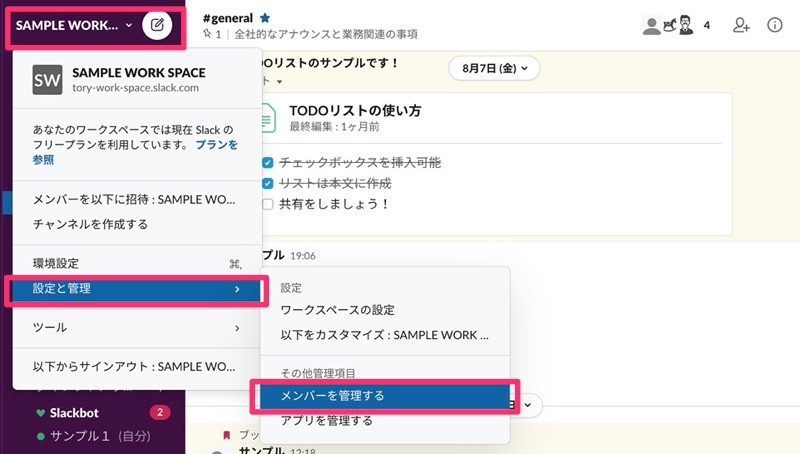This screenshot has width=800, height=454.
Task: Choose アプリを管理する from submenu
Action: pos(326,421)
